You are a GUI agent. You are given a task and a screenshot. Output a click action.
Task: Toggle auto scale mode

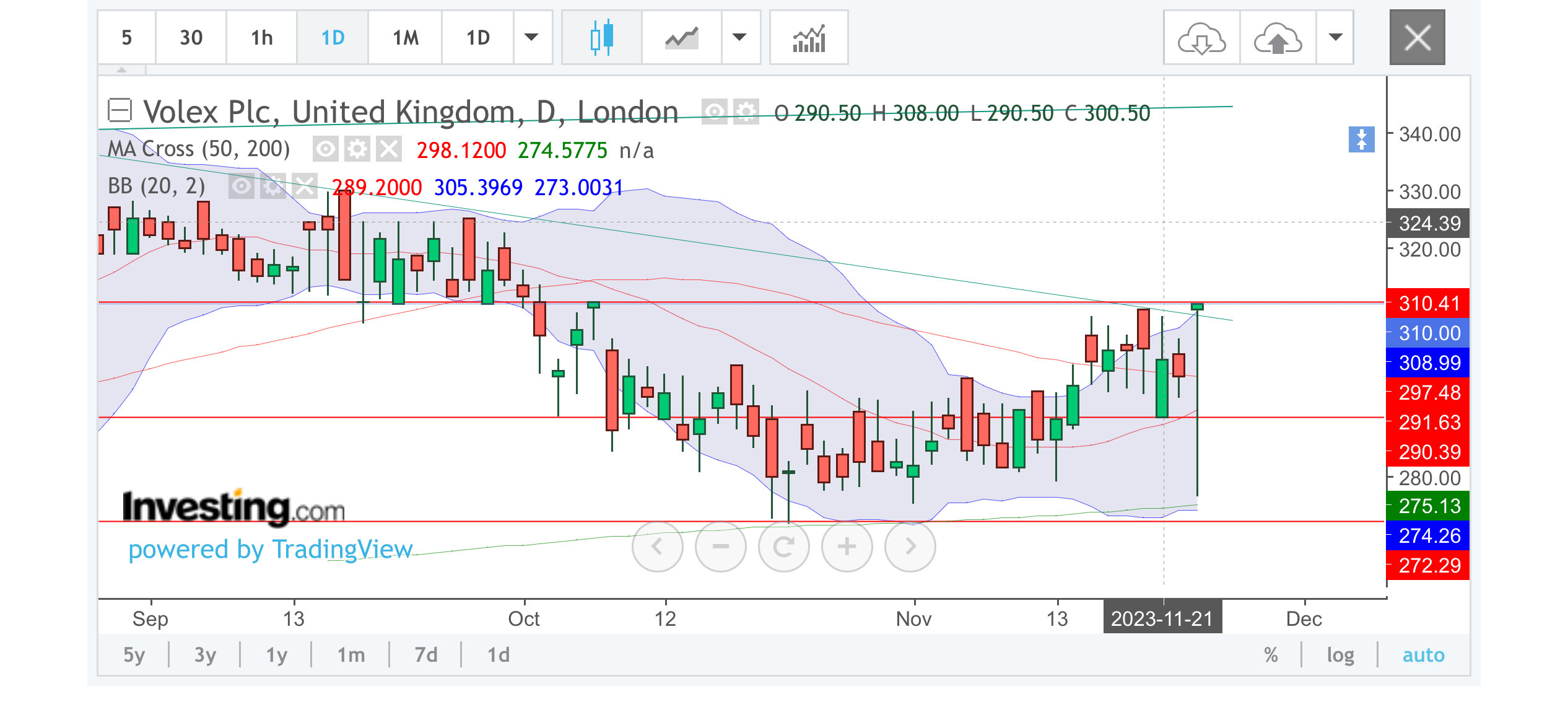1423,655
